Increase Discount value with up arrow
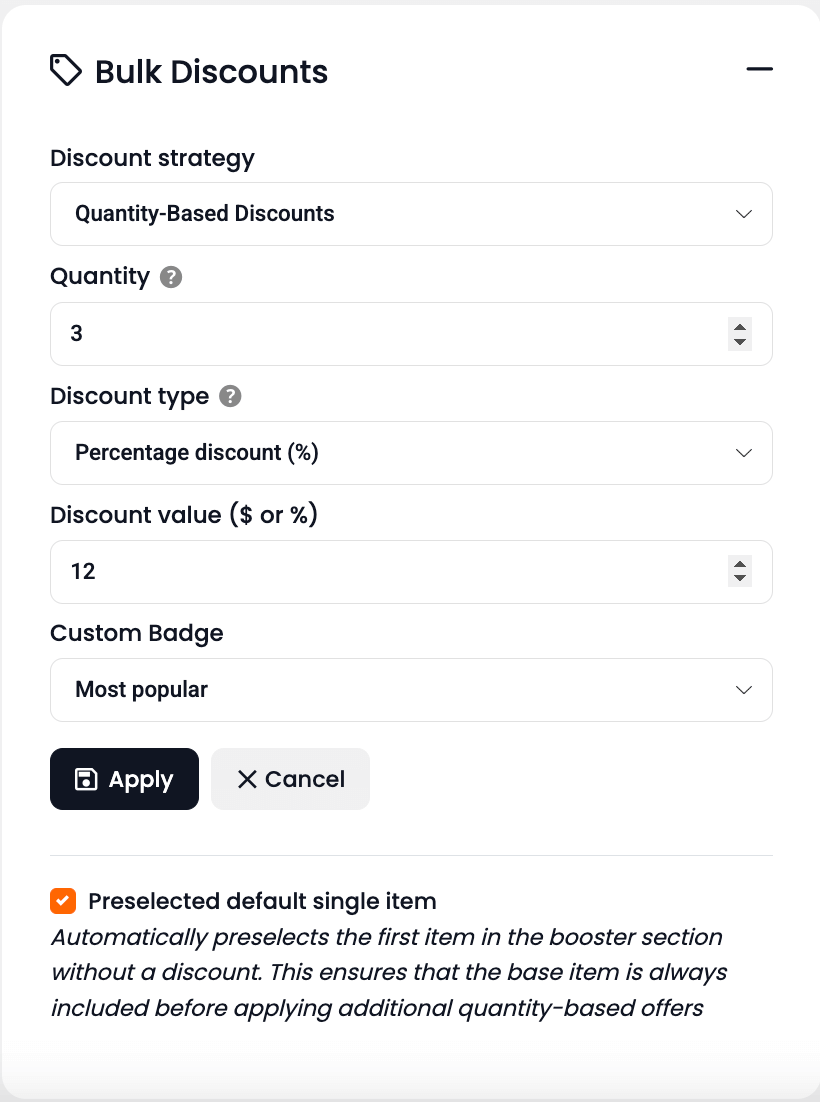The width and height of the screenshot is (820, 1102). 740,564
